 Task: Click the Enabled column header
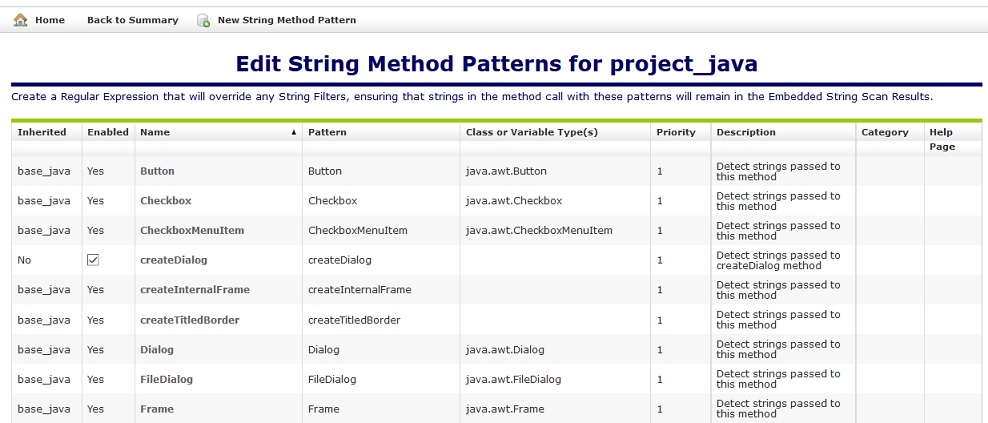(x=107, y=132)
